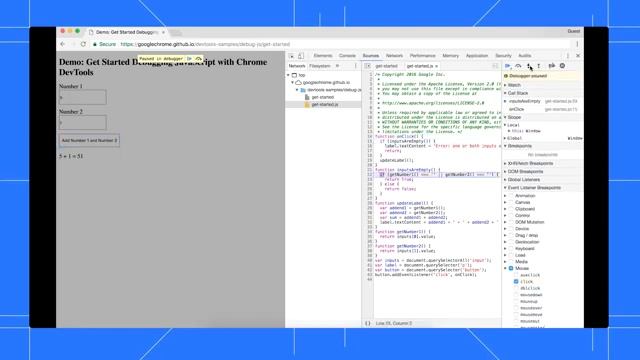The width and height of the screenshot is (640, 360).
Task: Close the get-started.js editor tab
Action: click(436, 66)
